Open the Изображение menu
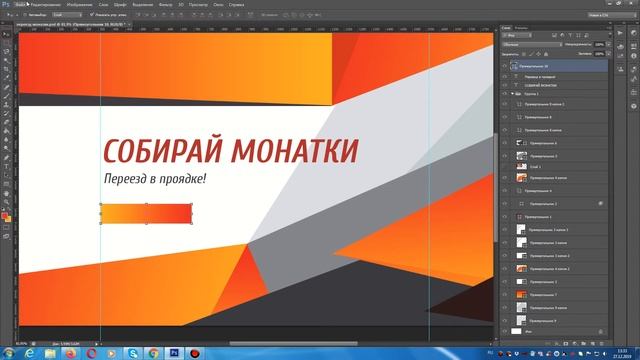The width and height of the screenshot is (640, 360). point(80,4)
